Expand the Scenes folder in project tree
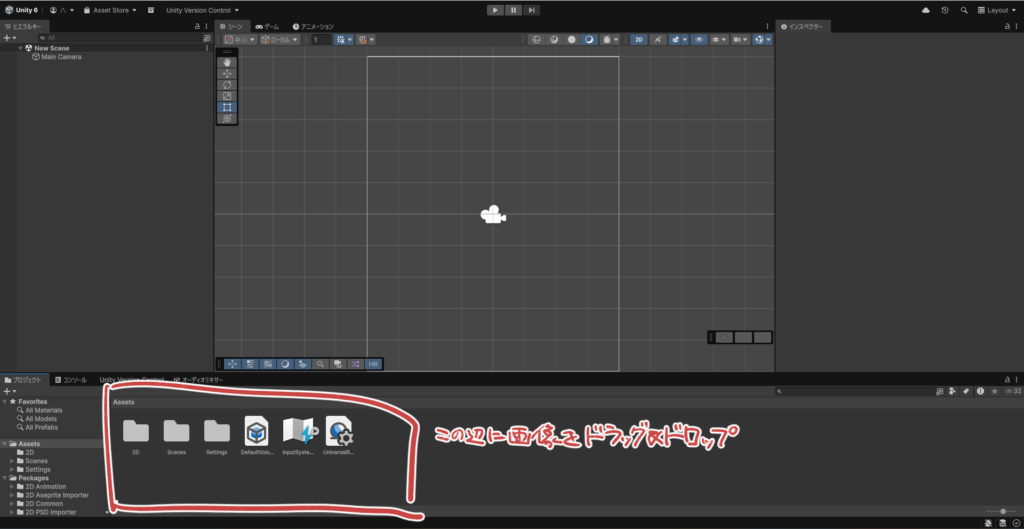The height and width of the screenshot is (529, 1024). pyautogui.click(x=12, y=461)
